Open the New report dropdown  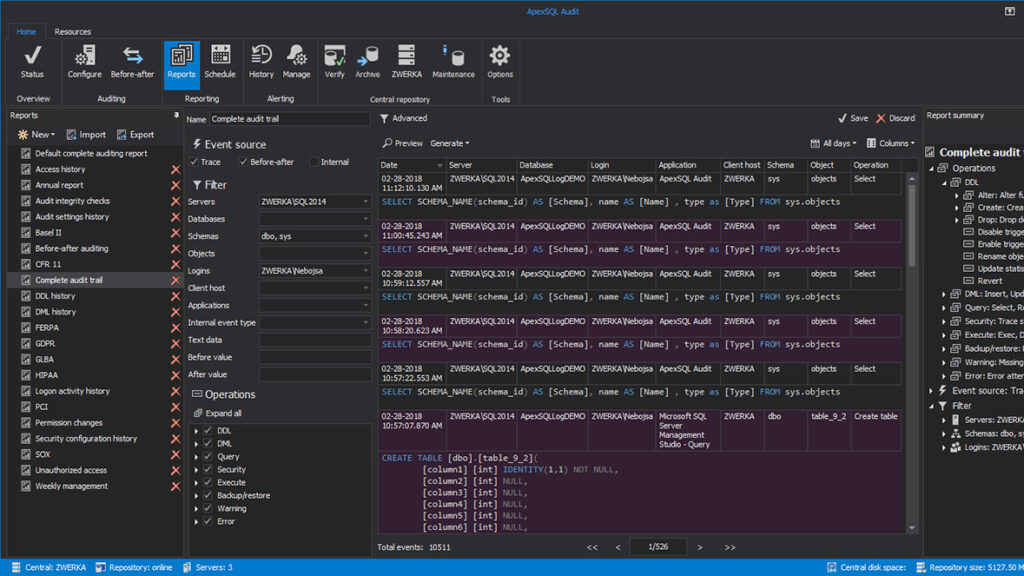pyautogui.click(x=47, y=134)
